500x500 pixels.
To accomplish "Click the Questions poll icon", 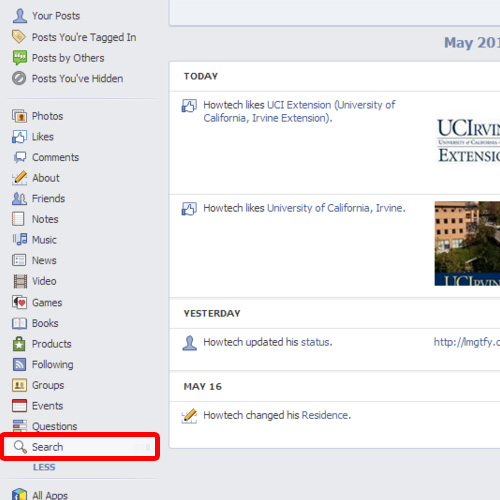I will click(20, 426).
